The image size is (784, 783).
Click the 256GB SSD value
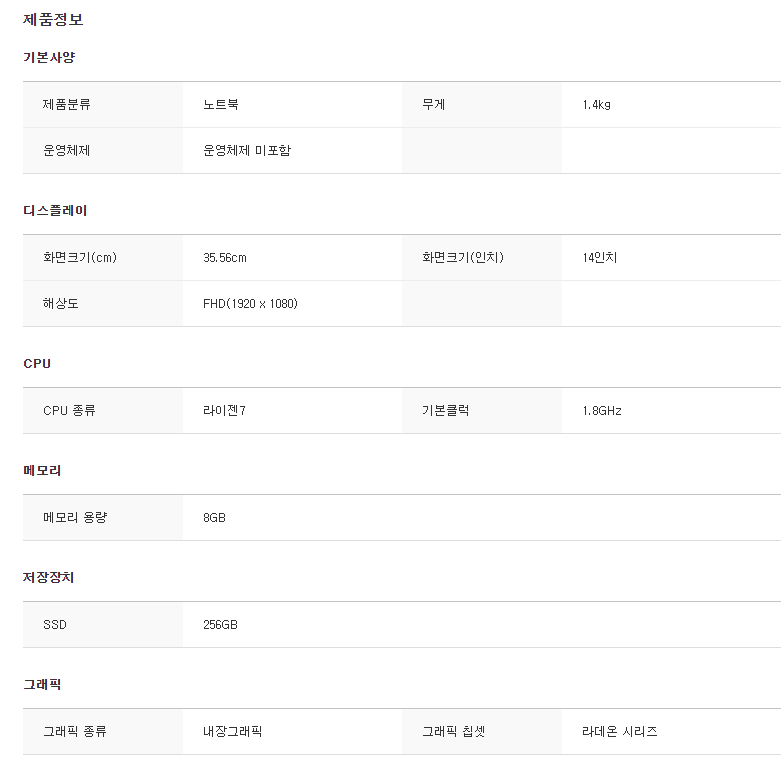click(x=220, y=624)
